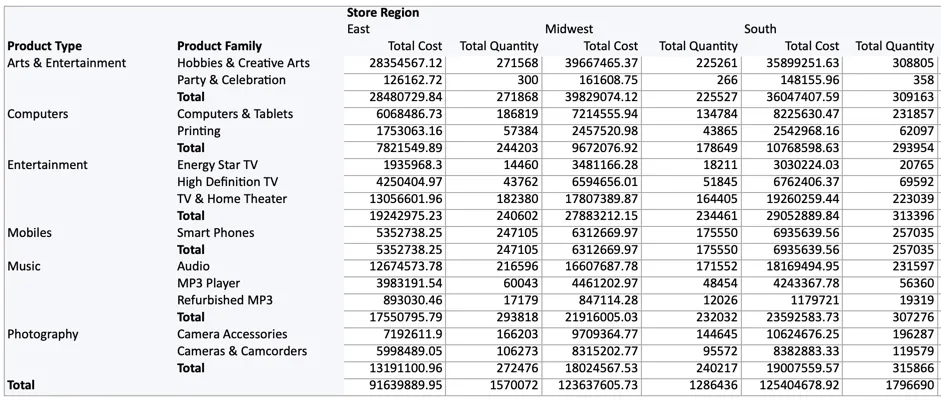Select the Camera Accessories family

pyautogui.click(x=232, y=334)
